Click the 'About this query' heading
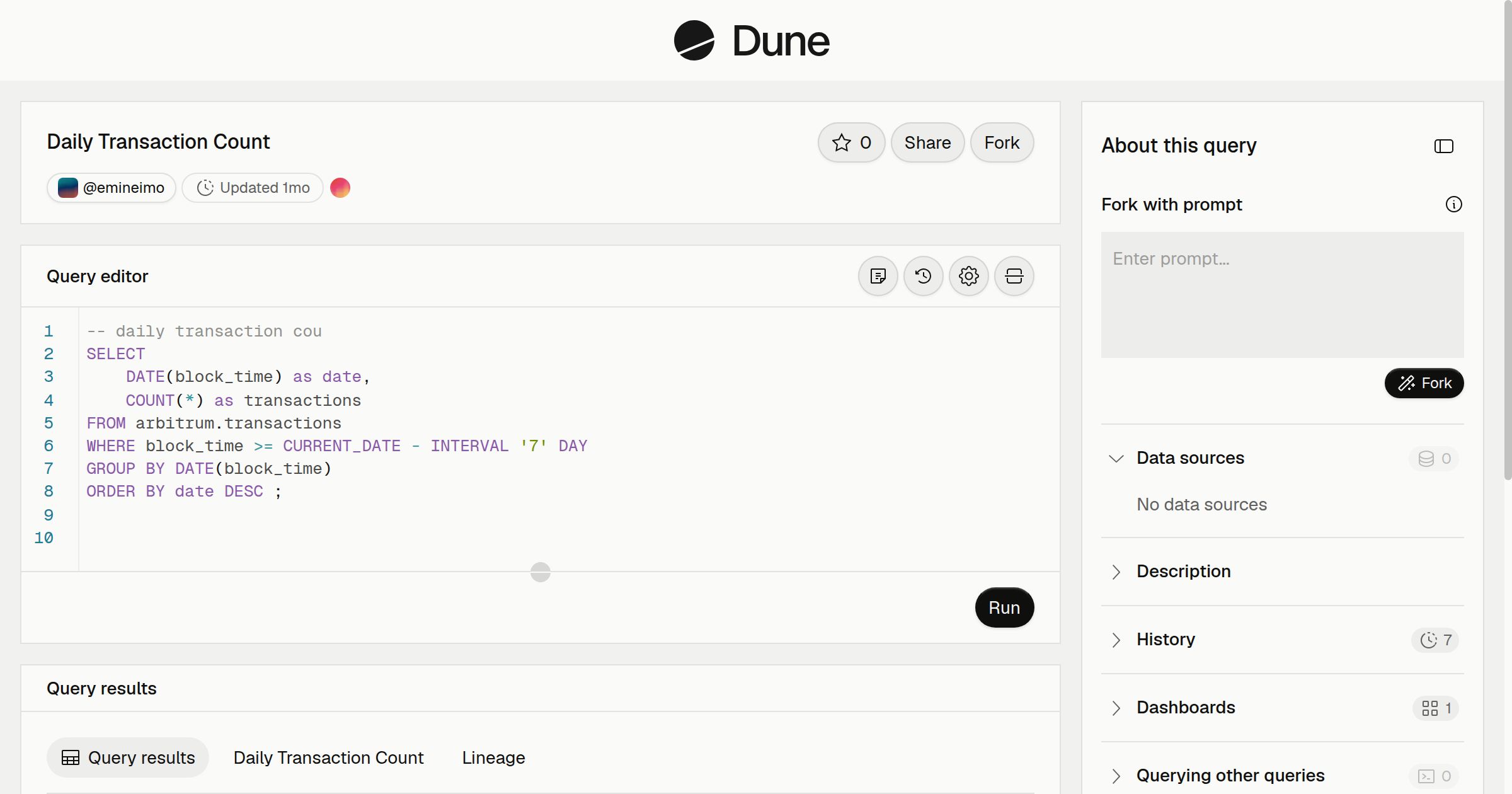This screenshot has width=1512, height=794. [1179, 146]
